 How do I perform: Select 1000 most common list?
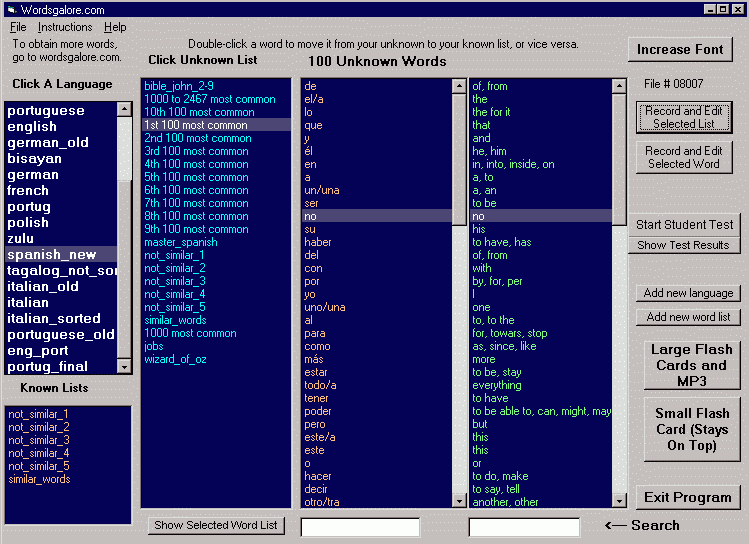[x=216, y=333]
